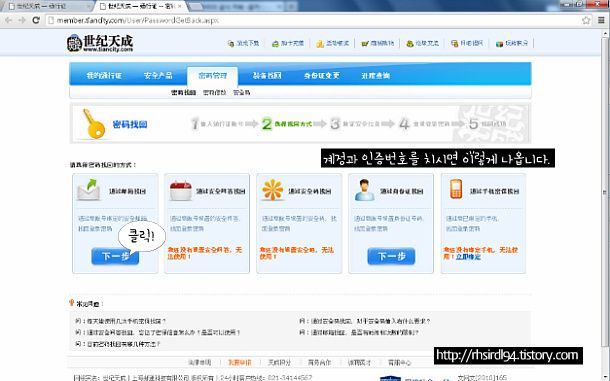Click the red calendar security question icon
Viewport: 610px width, 381px height.
181,191
